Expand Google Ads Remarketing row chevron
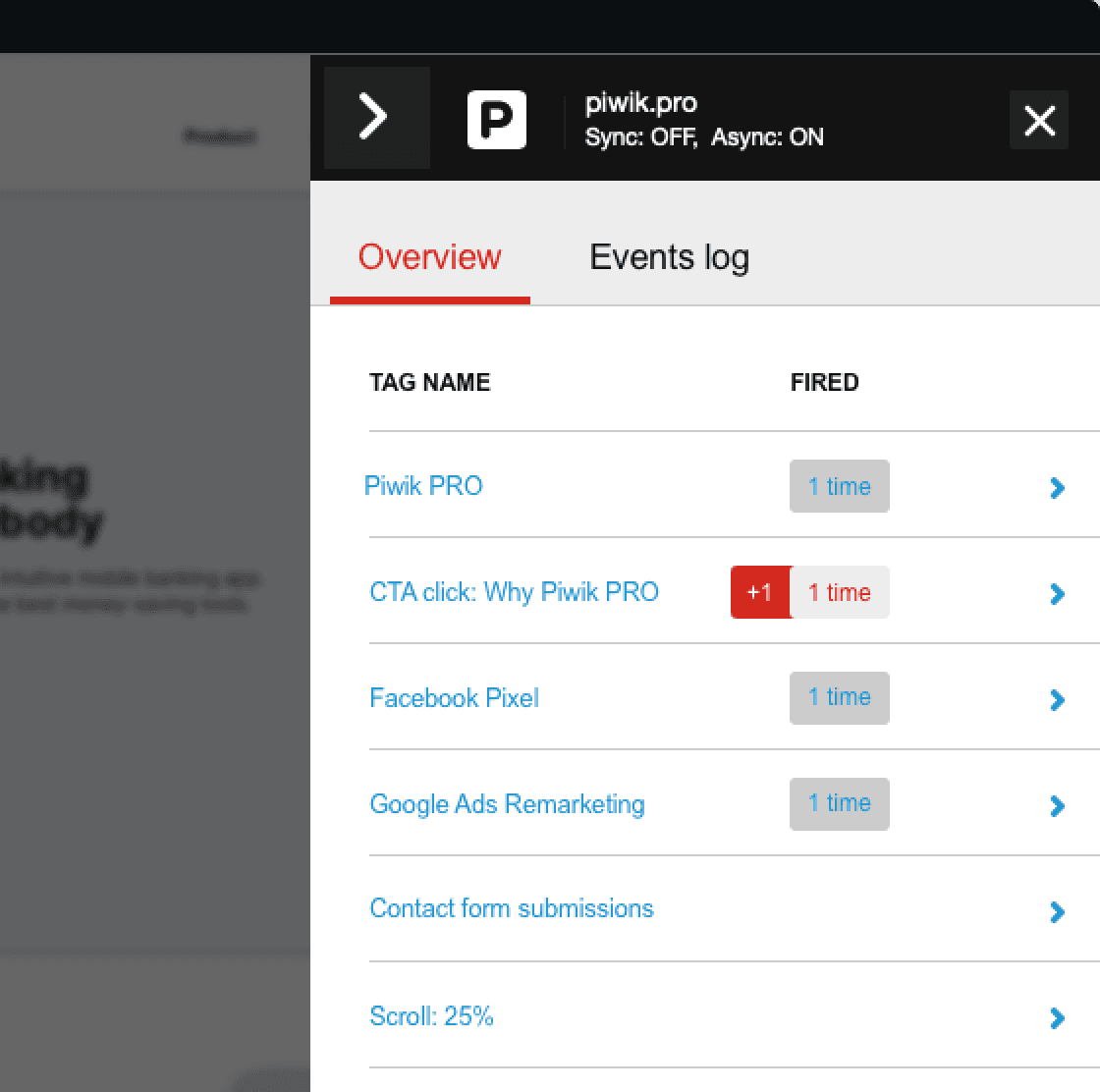 1057,806
